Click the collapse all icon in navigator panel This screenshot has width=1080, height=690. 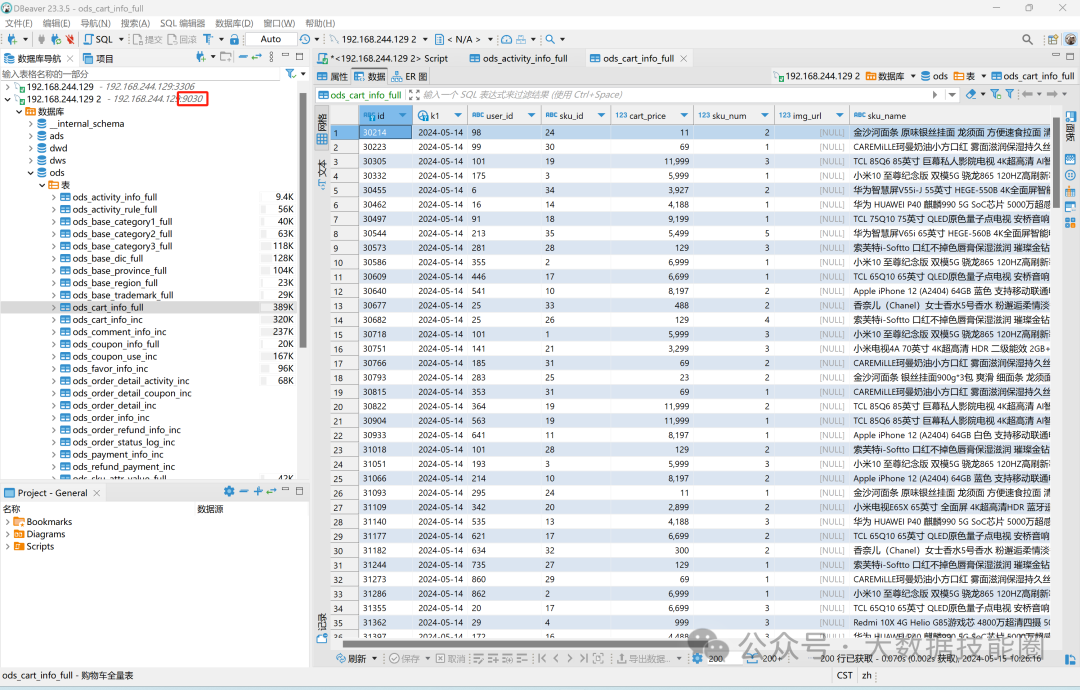point(242,57)
